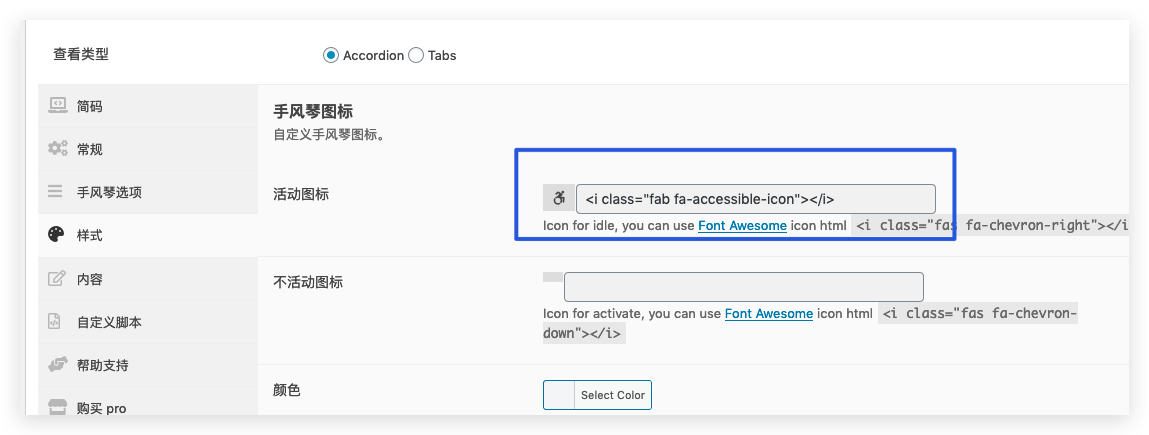The height and width of the screenshot is (435, 1149).
Task: Click the accessible icon preview next to active icon field
Action: coord(559,198)
